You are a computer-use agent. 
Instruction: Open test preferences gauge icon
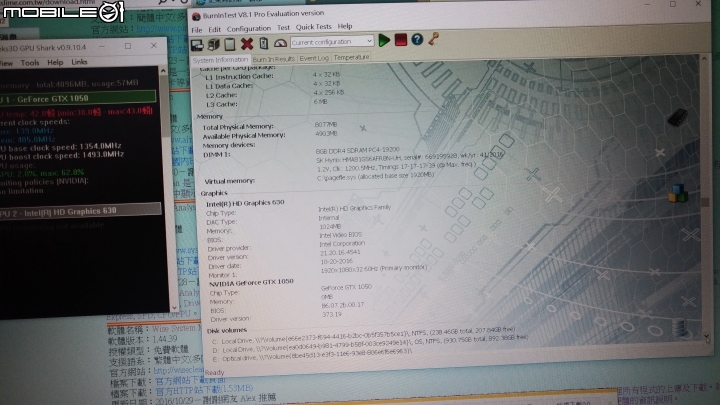point(280,43)
